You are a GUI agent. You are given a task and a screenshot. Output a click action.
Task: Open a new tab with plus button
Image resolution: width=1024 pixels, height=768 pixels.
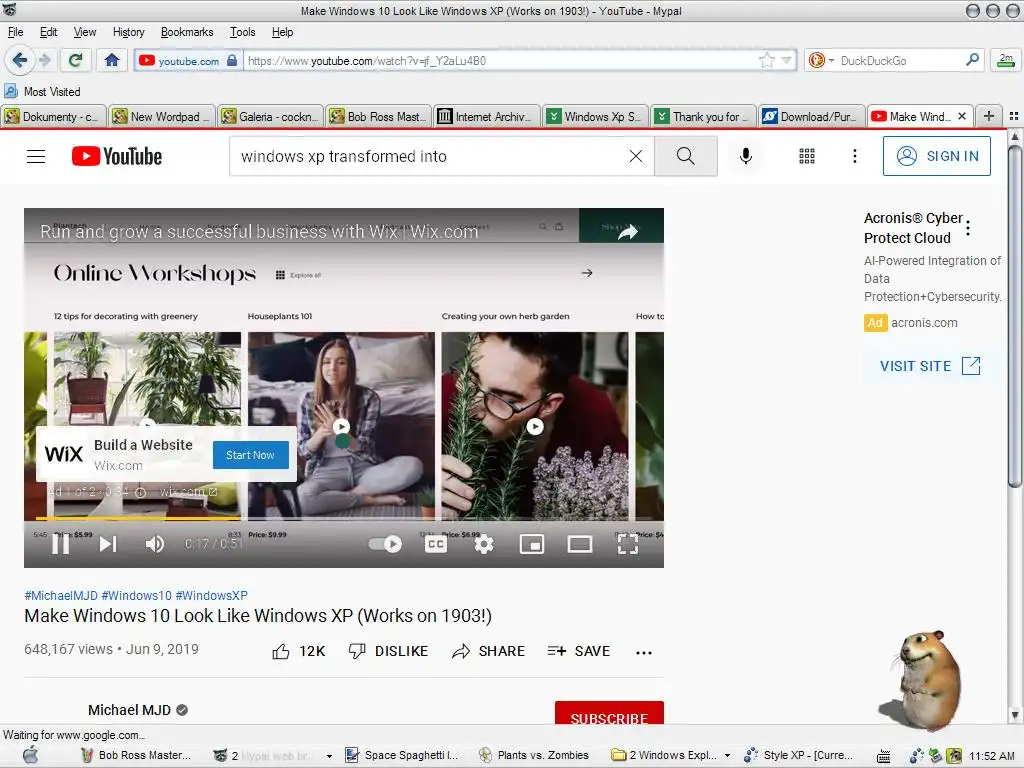click(989, 116)
